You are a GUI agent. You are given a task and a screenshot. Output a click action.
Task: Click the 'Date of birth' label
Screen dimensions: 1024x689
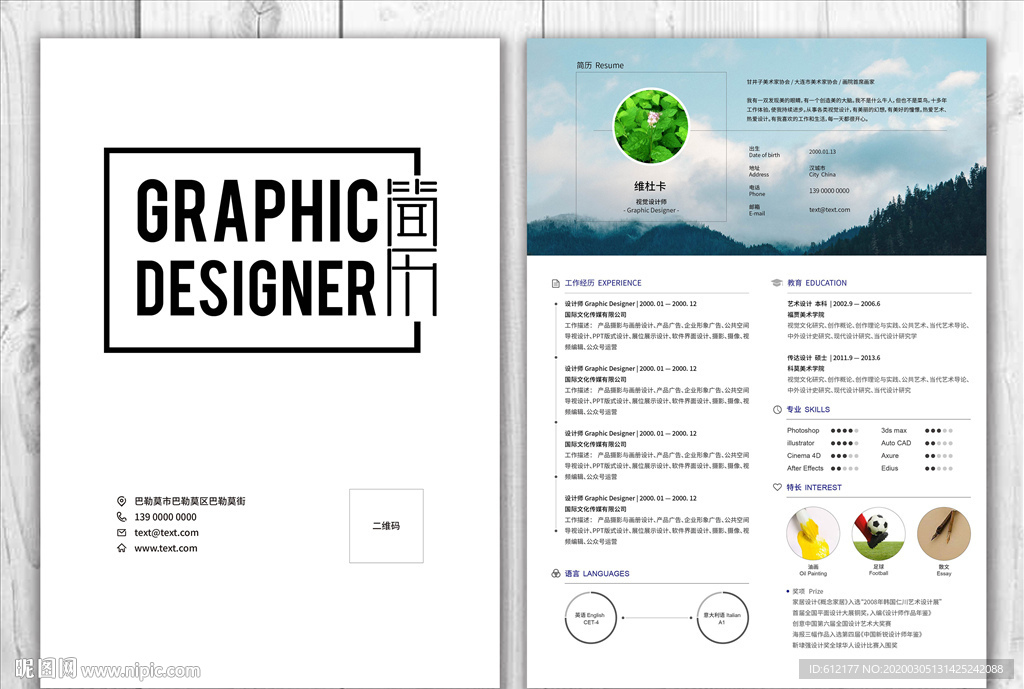(764, 155)
